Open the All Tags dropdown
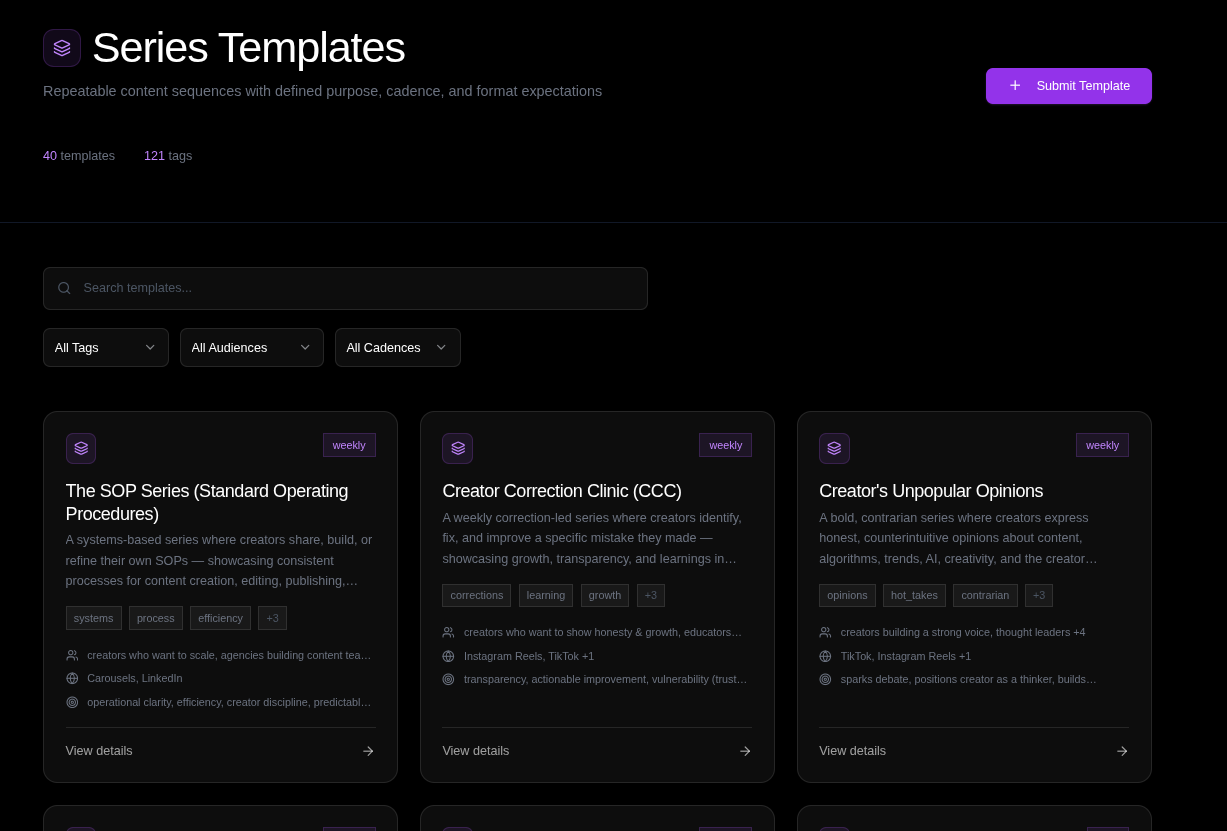This screenshot has width=1227, height=831. (x=106, y=348)
